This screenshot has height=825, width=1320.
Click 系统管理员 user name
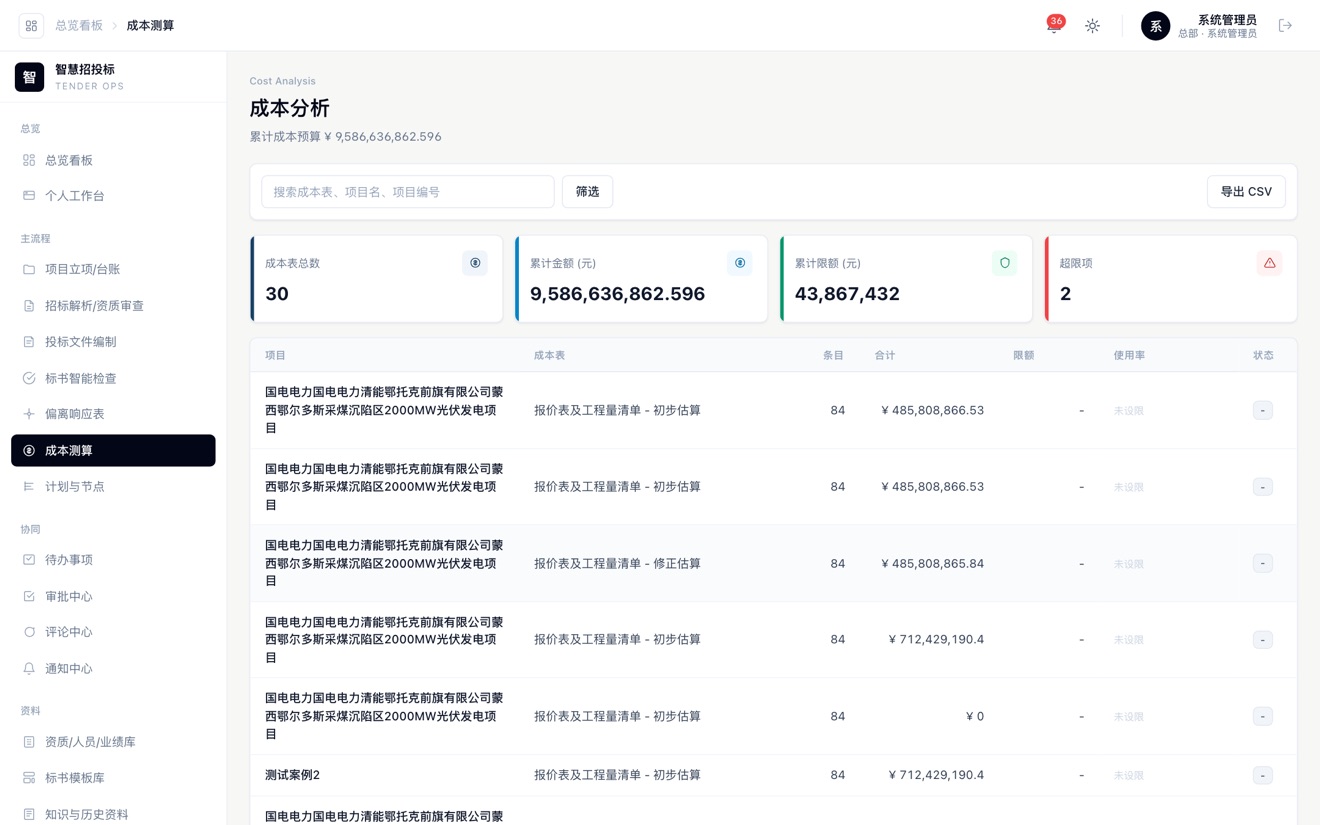(x=1227, y=20)
